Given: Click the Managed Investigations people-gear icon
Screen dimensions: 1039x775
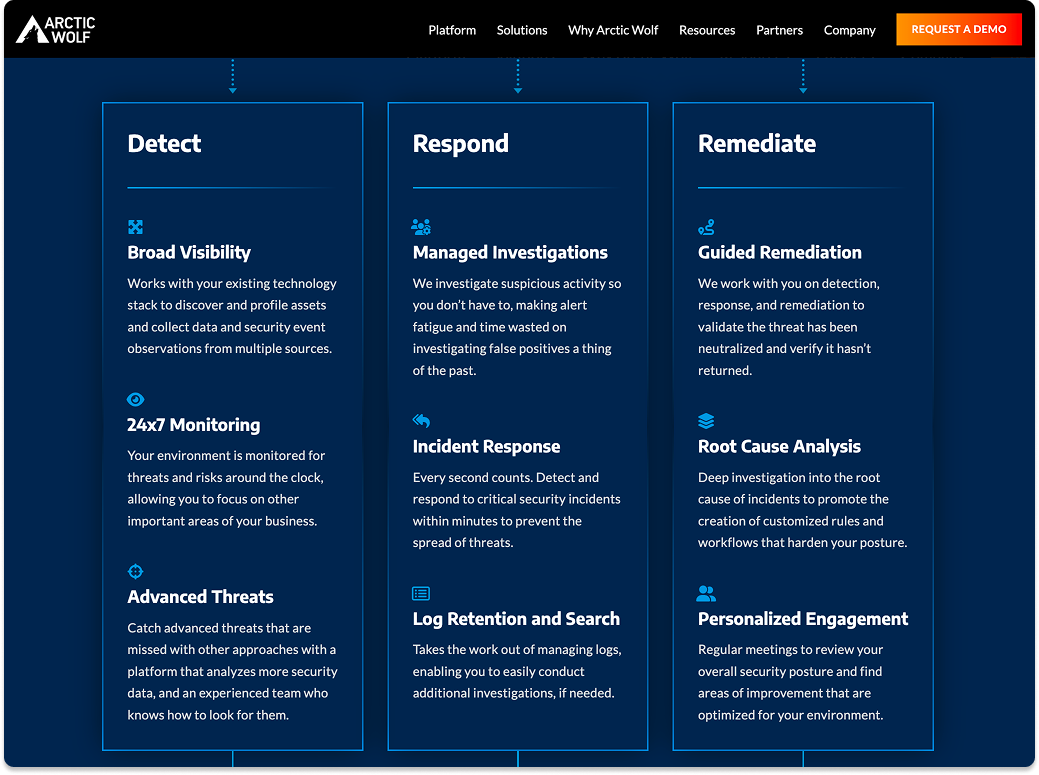Looking at the screenshot, I should pos(421,227).
